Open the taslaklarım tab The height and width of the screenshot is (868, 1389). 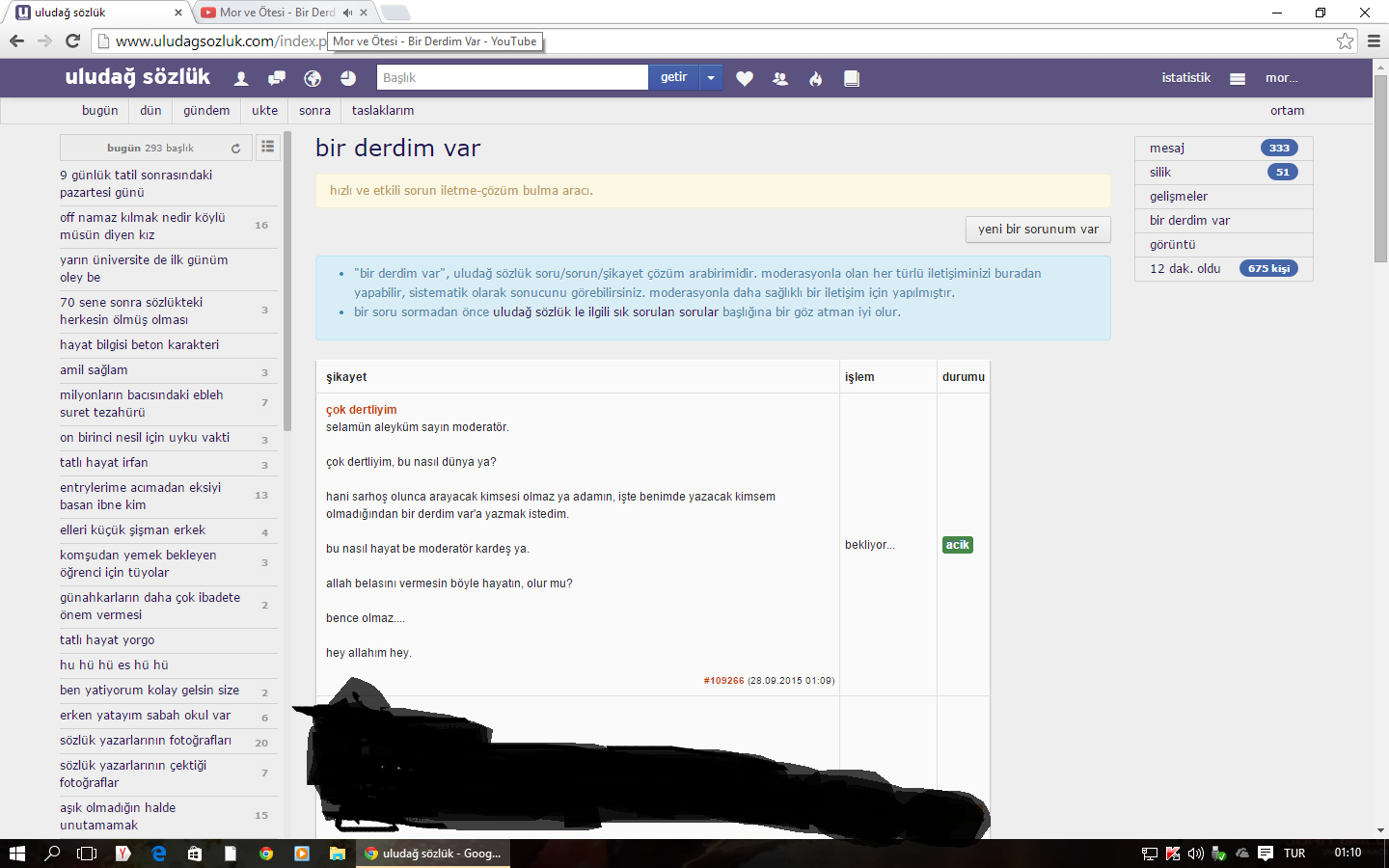click(383, 111)
